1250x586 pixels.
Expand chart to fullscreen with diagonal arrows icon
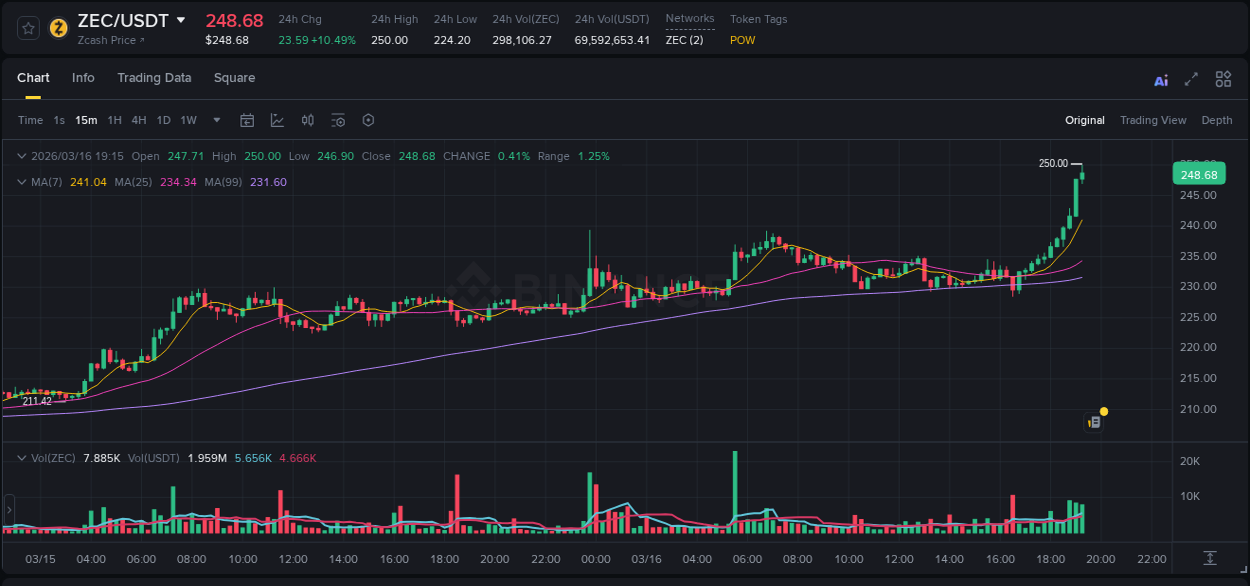[1190, 78]
